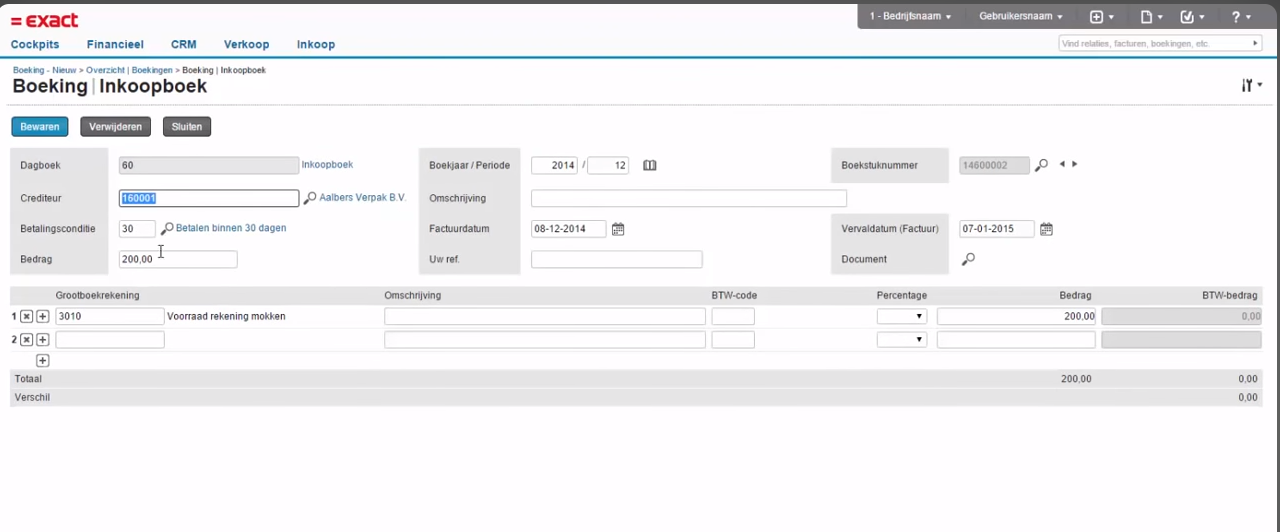Open the Verkoop menu
Screen dimensions: 1280x532
click(246, 45)
